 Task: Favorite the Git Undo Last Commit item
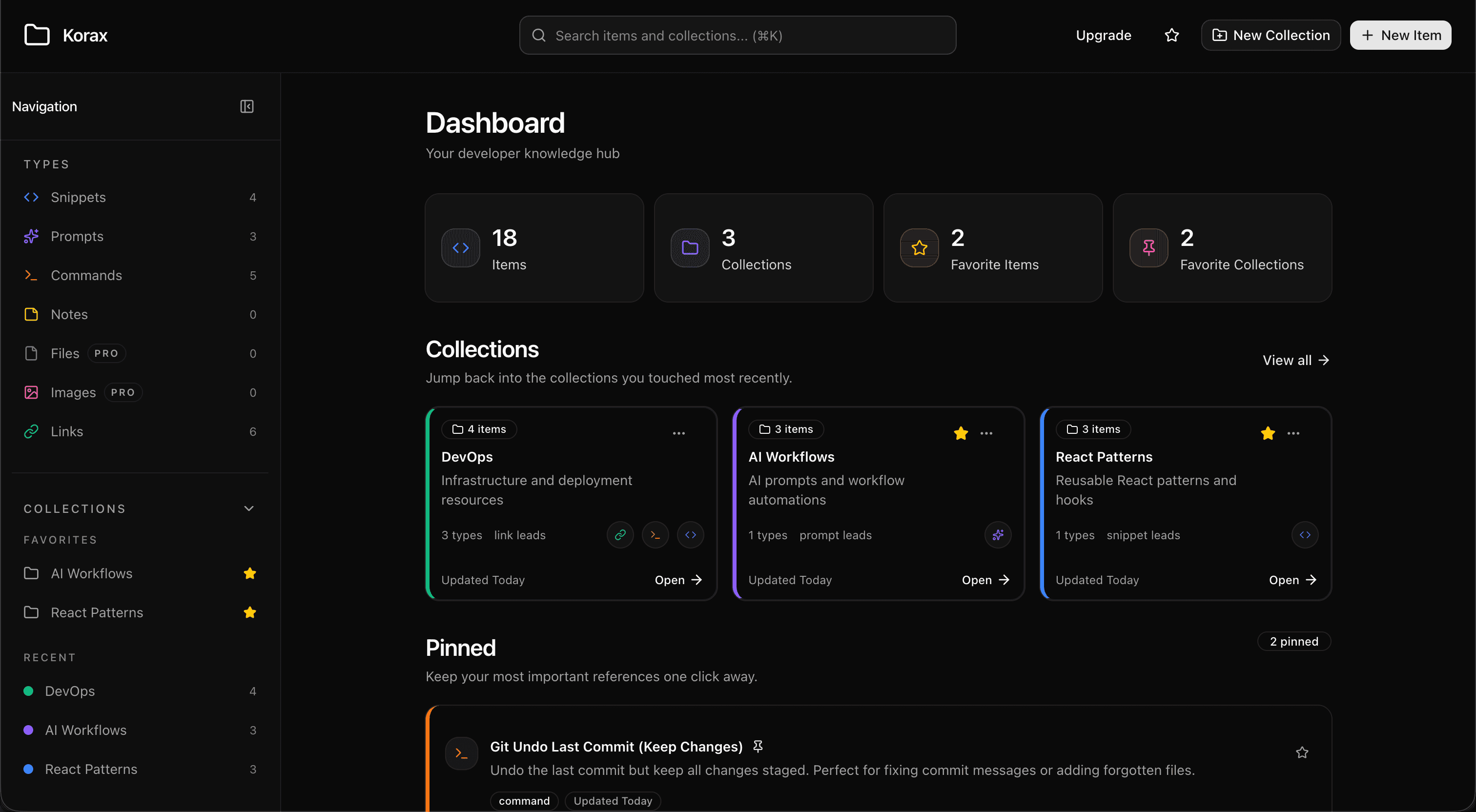1302,752
